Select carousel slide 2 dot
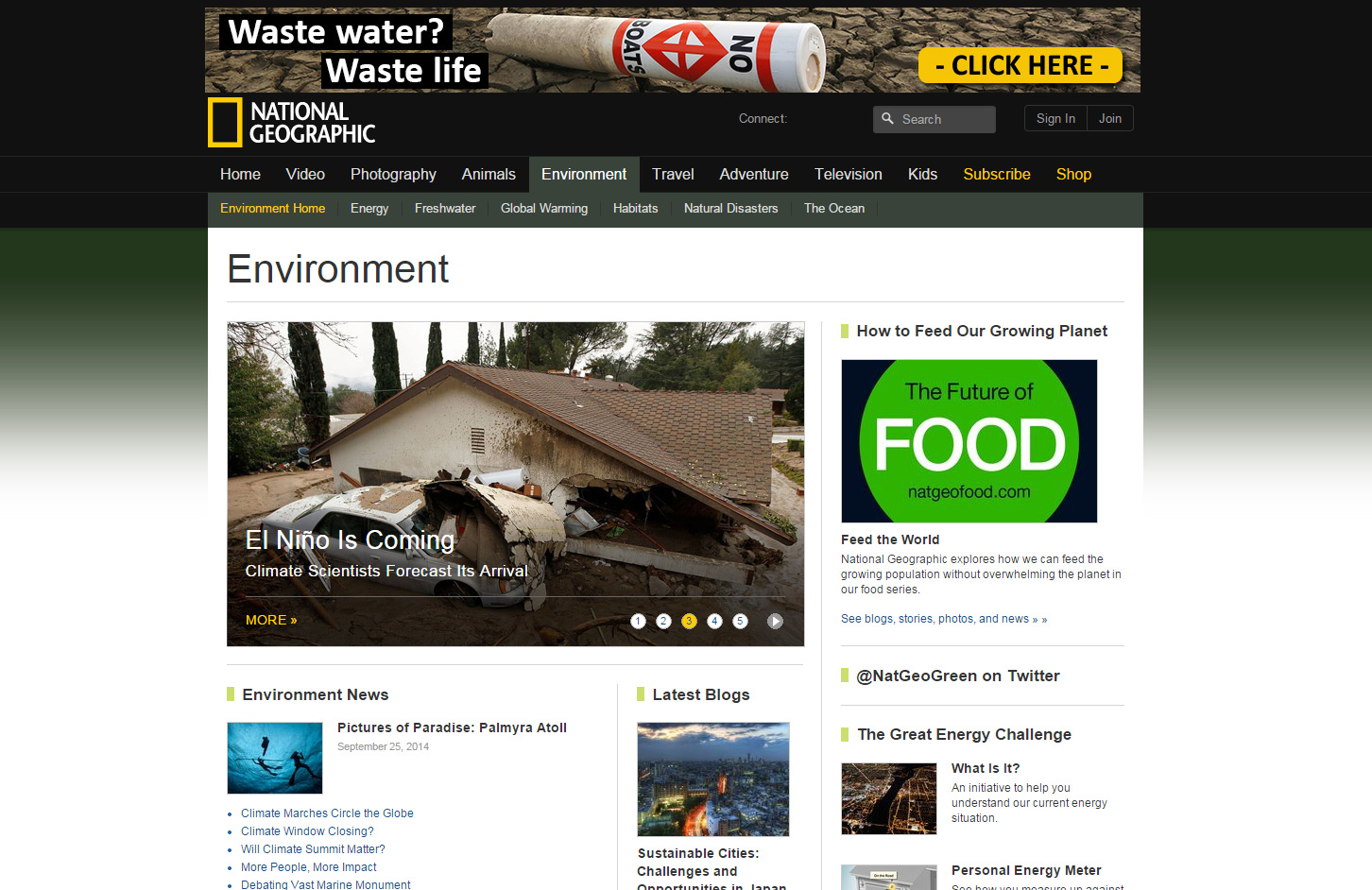The image size is (1372, 890). (663, 621)
